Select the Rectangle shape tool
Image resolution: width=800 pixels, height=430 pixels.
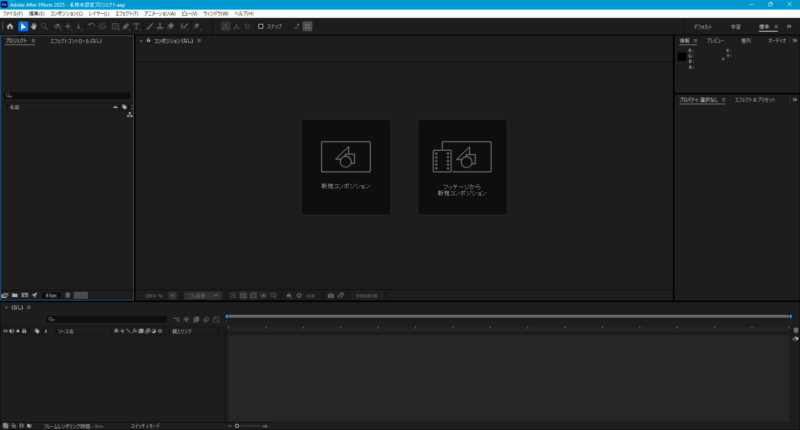[x=115, y=27]
